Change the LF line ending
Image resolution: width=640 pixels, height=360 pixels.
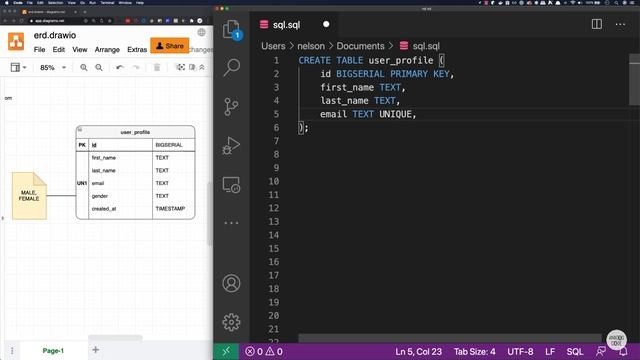coord(550,351)
